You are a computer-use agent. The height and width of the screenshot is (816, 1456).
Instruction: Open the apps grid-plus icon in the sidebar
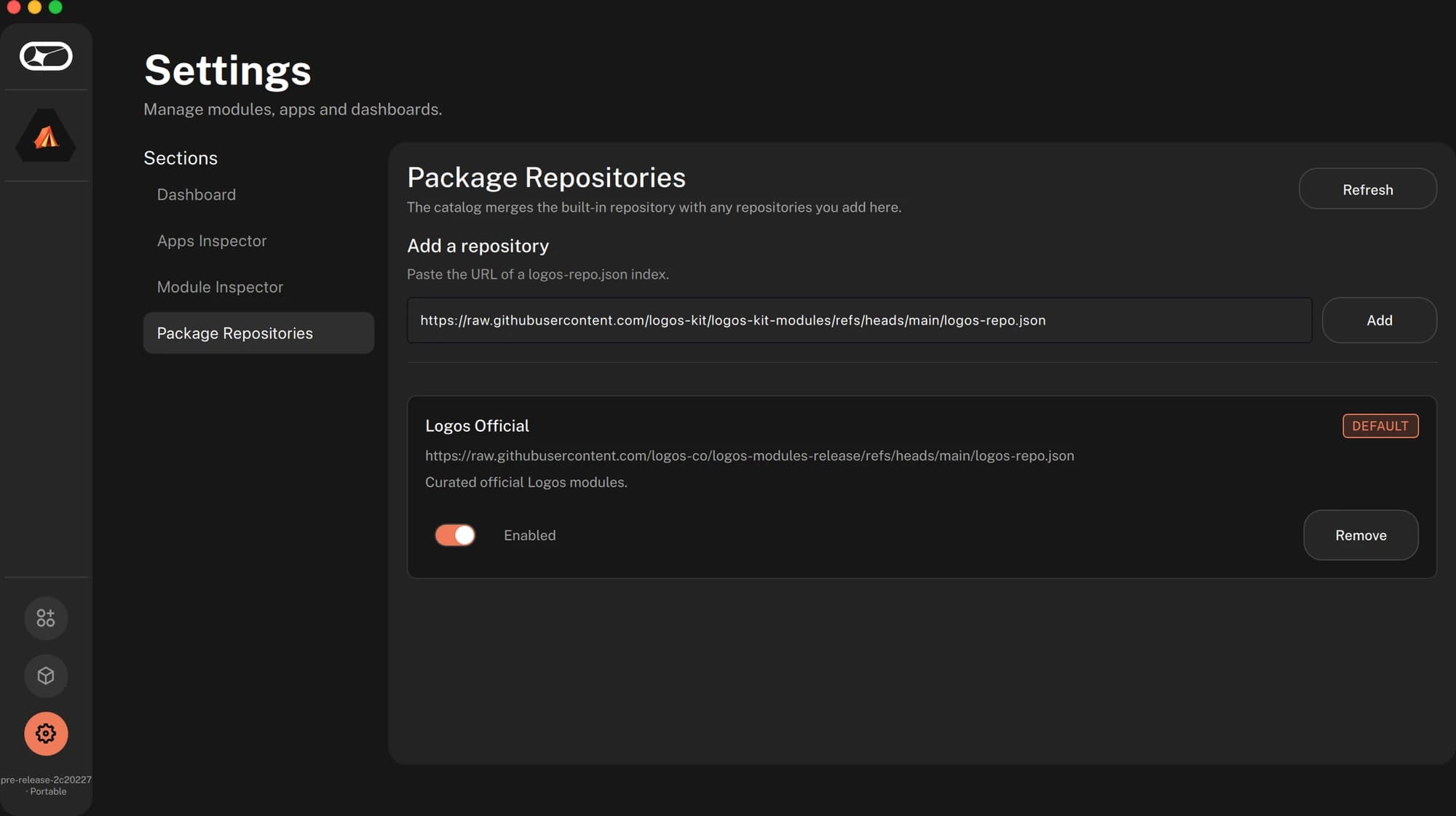click(x=46, y=618)
